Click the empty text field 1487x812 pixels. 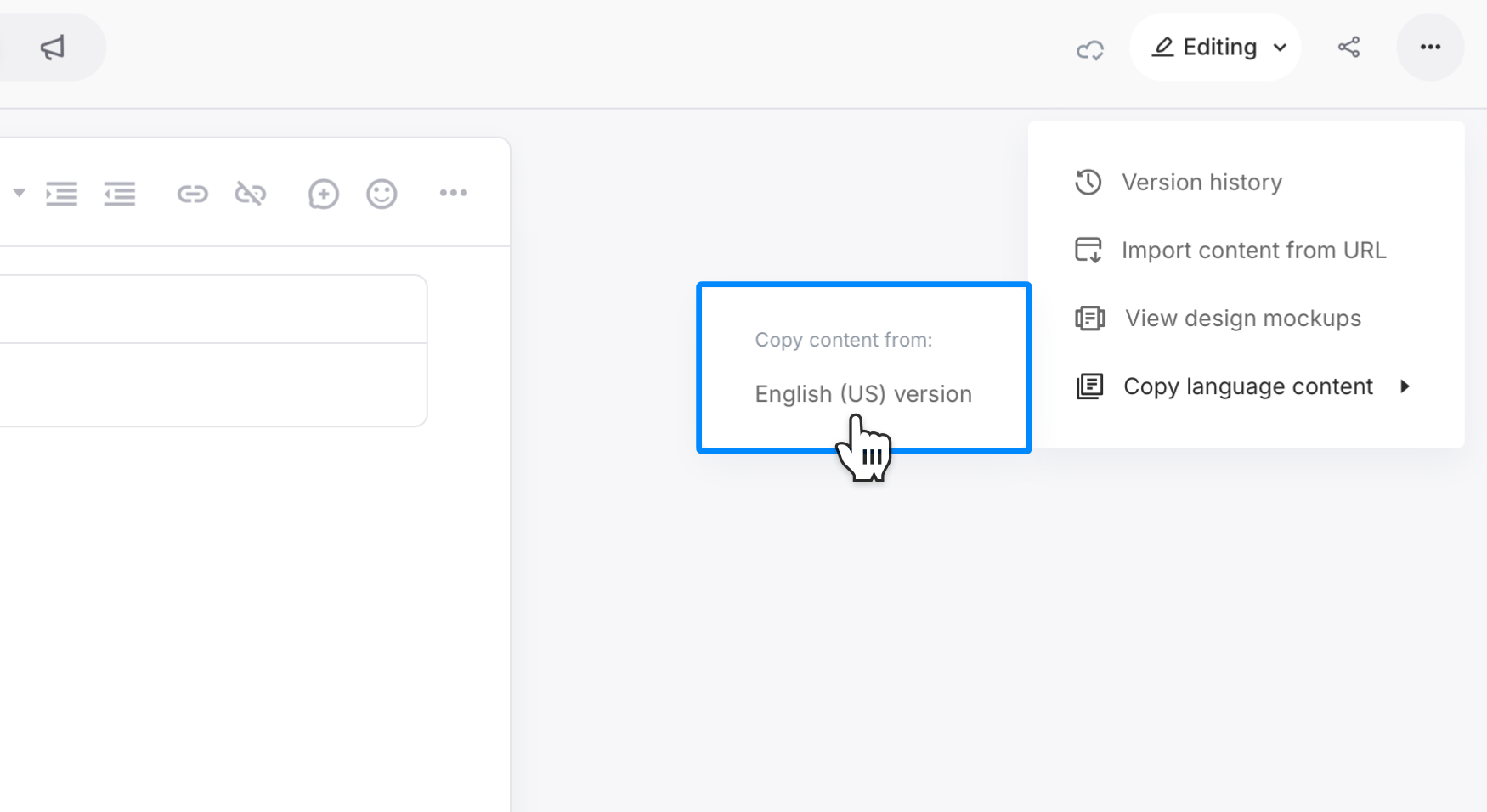(x=212, y=308)
